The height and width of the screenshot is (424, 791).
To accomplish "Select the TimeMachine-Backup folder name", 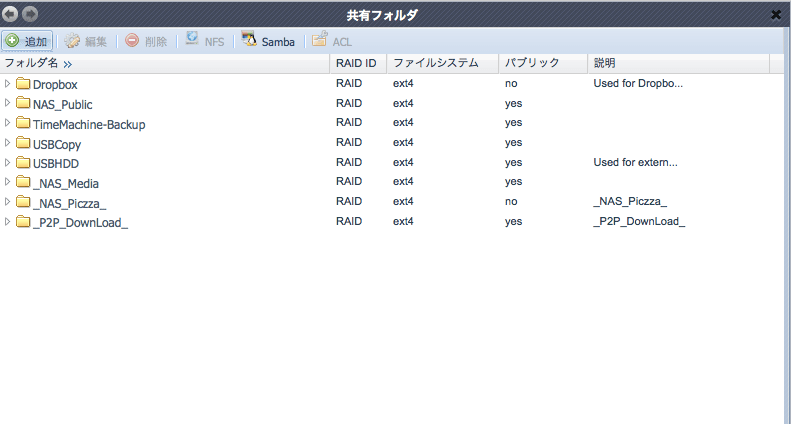I will pos(89,125).
